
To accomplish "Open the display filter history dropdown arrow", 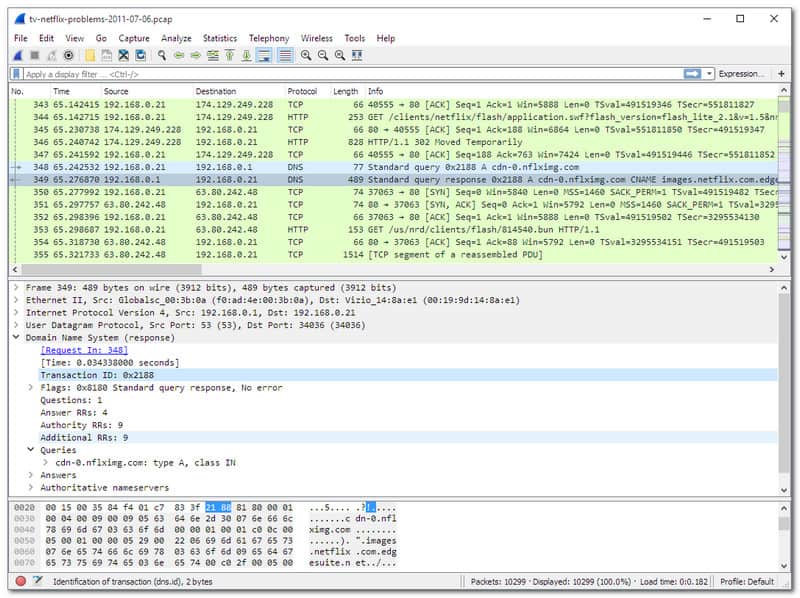I will point(710,74).
